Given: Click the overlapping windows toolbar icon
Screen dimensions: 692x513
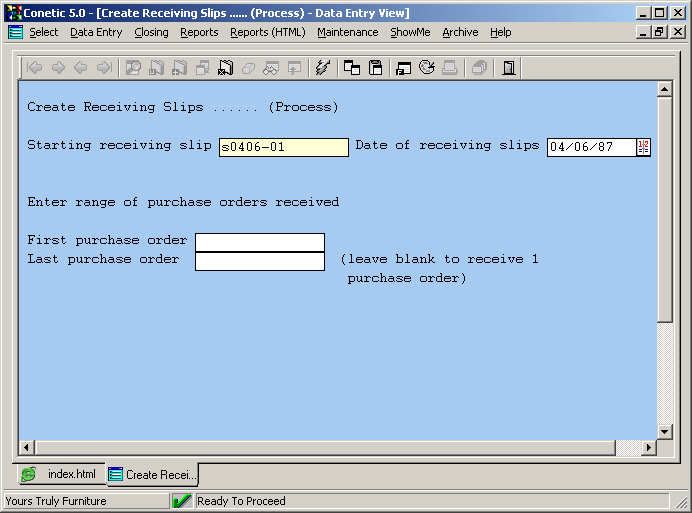Looking at the screenshot, I should click(x=352, y=68).
